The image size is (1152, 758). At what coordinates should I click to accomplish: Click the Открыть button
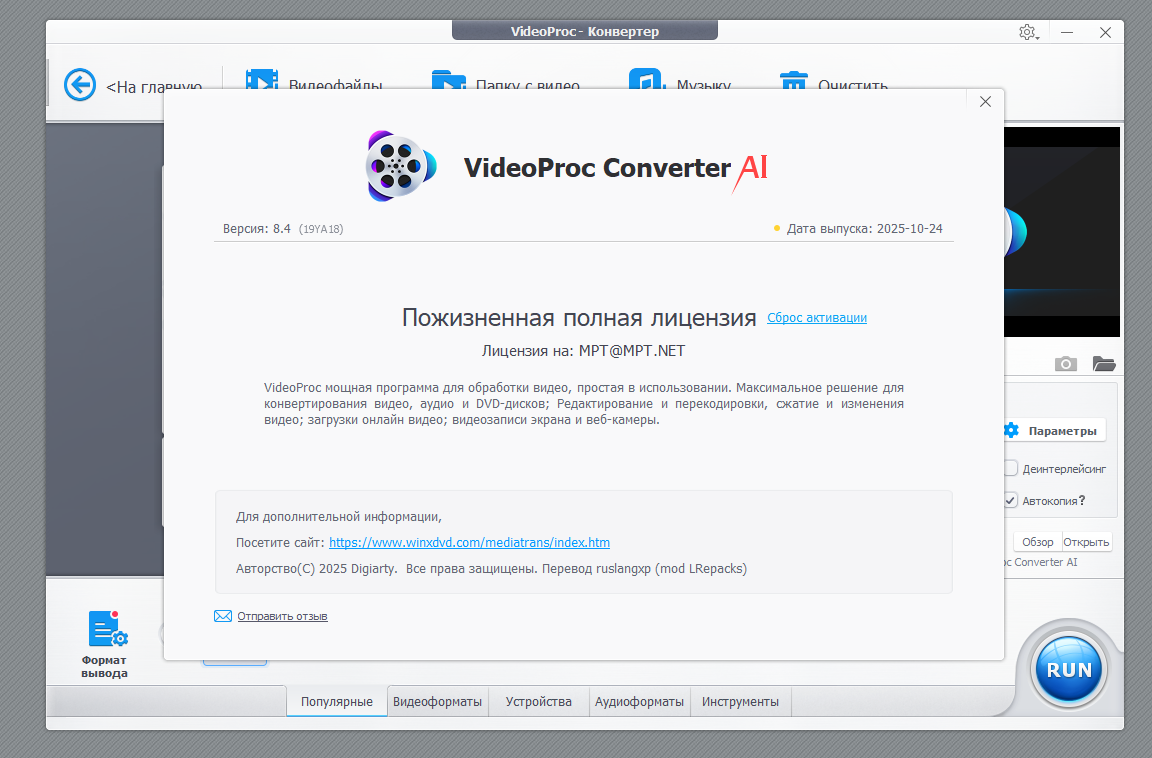click(1087, 542)
